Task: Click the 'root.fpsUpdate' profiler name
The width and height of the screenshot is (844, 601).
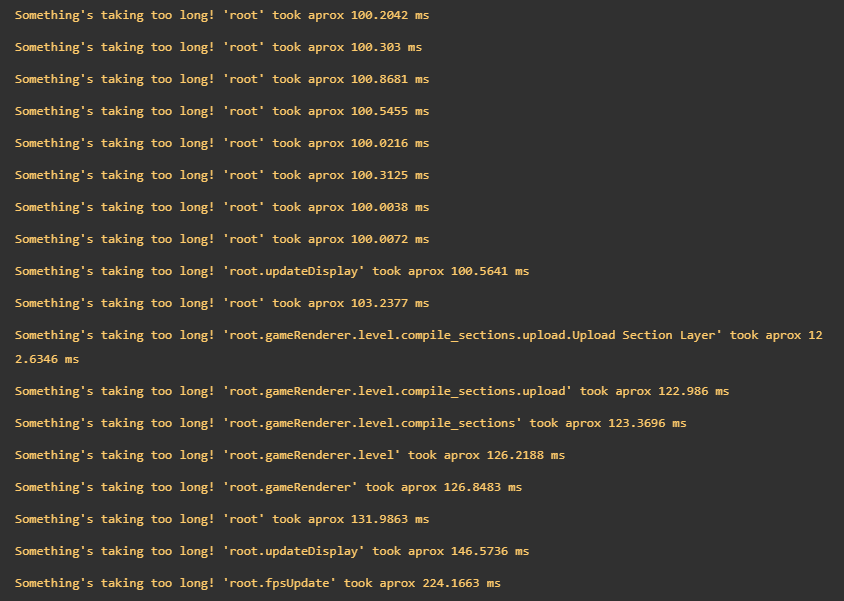Action: click(x=279, y=583)
